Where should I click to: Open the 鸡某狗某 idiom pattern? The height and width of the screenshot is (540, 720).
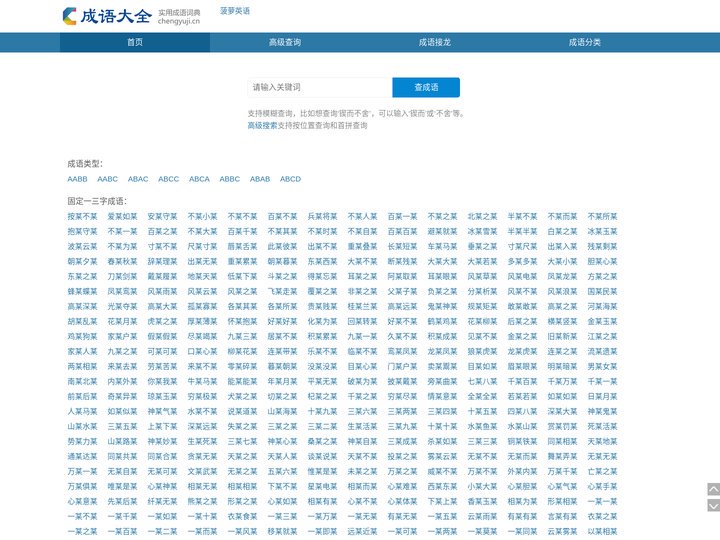82,337
